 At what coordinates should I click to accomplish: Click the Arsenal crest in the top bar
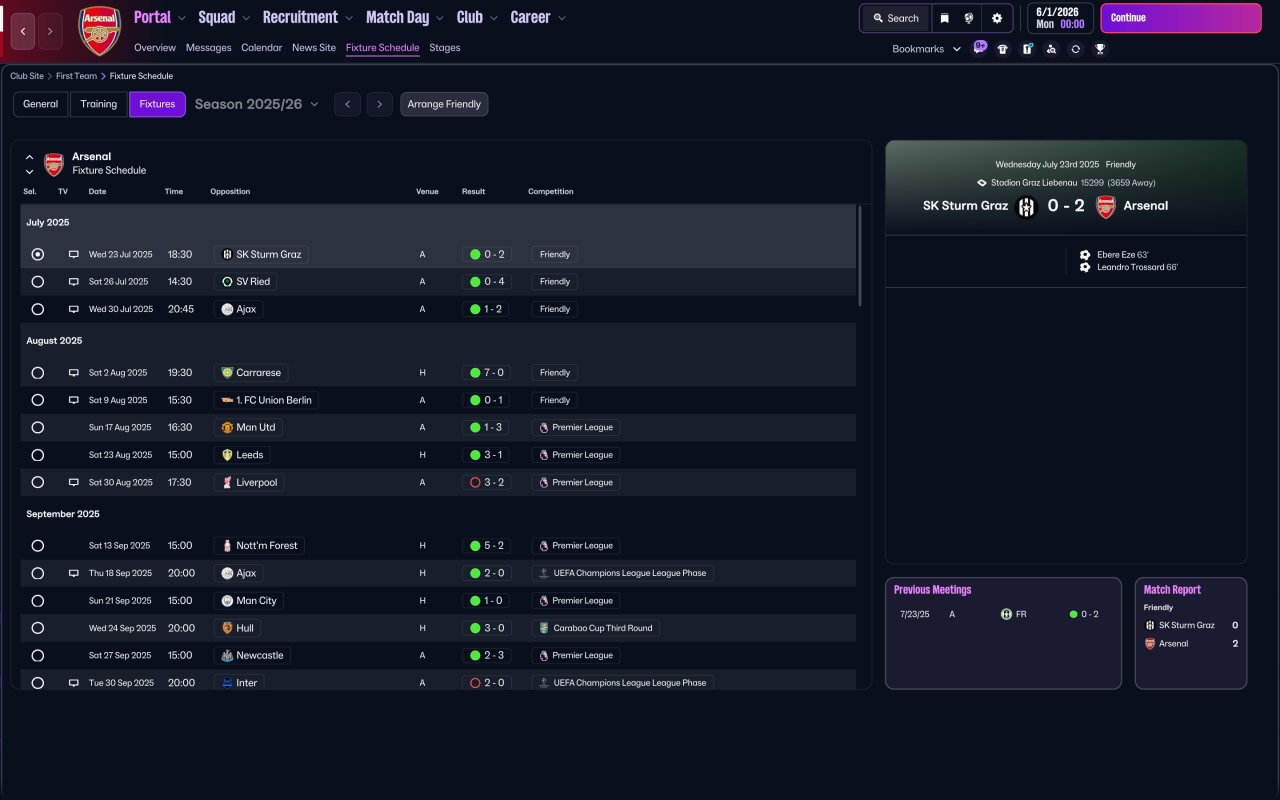99,31
